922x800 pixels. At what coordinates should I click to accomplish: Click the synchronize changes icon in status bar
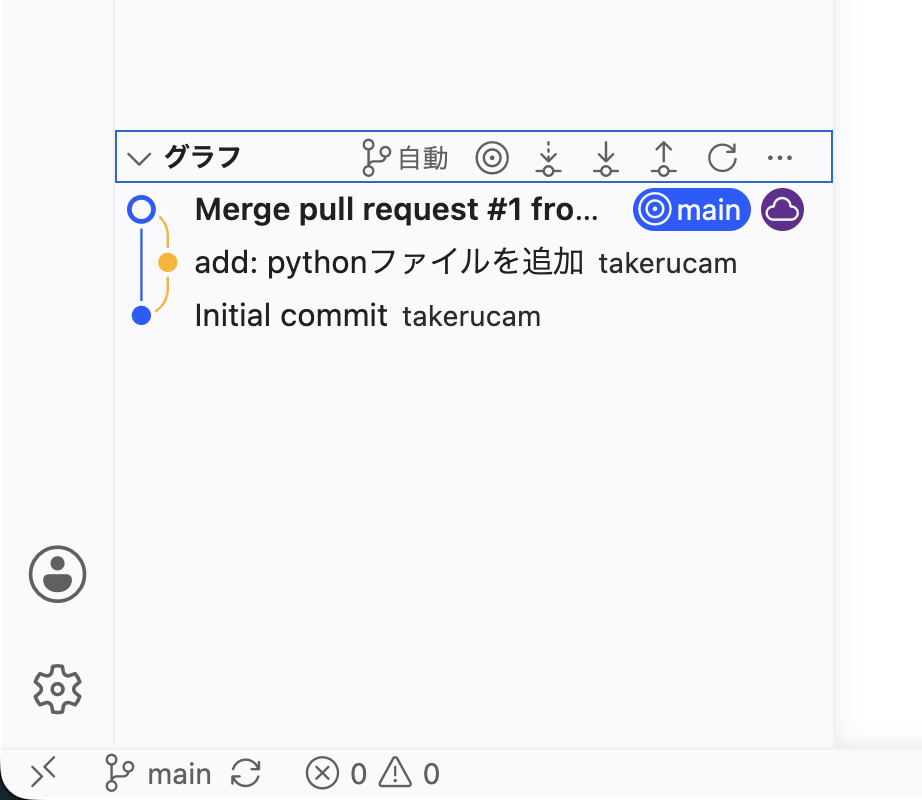[x=245, y=774]
